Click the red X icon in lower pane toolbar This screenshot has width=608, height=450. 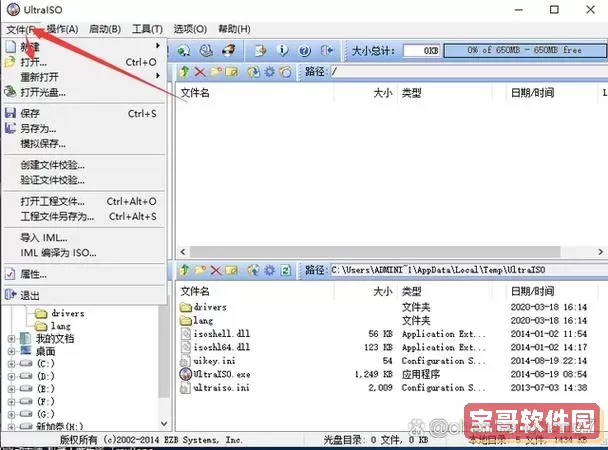[x=214, y=270]
